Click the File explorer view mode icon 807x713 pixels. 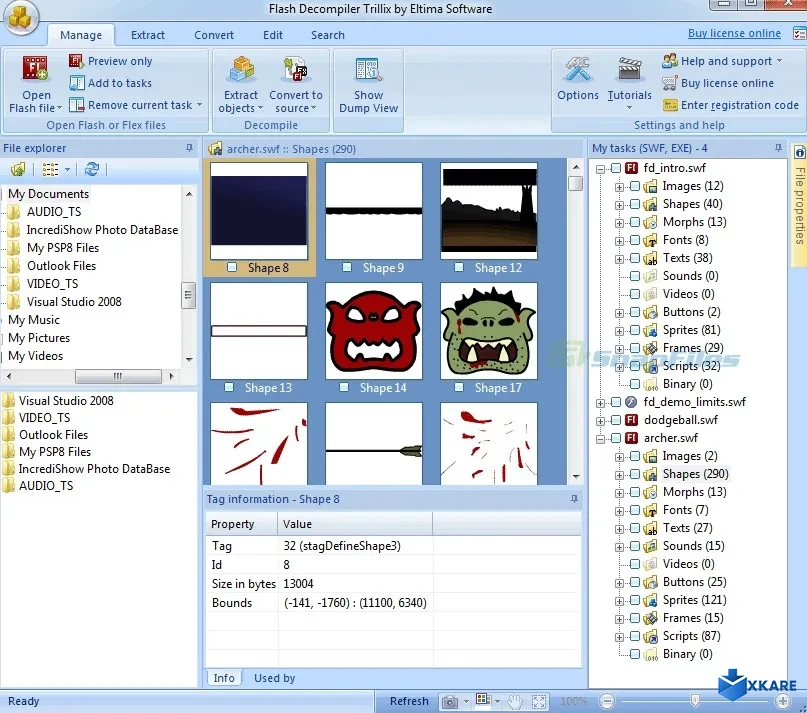tap(50, 169)
